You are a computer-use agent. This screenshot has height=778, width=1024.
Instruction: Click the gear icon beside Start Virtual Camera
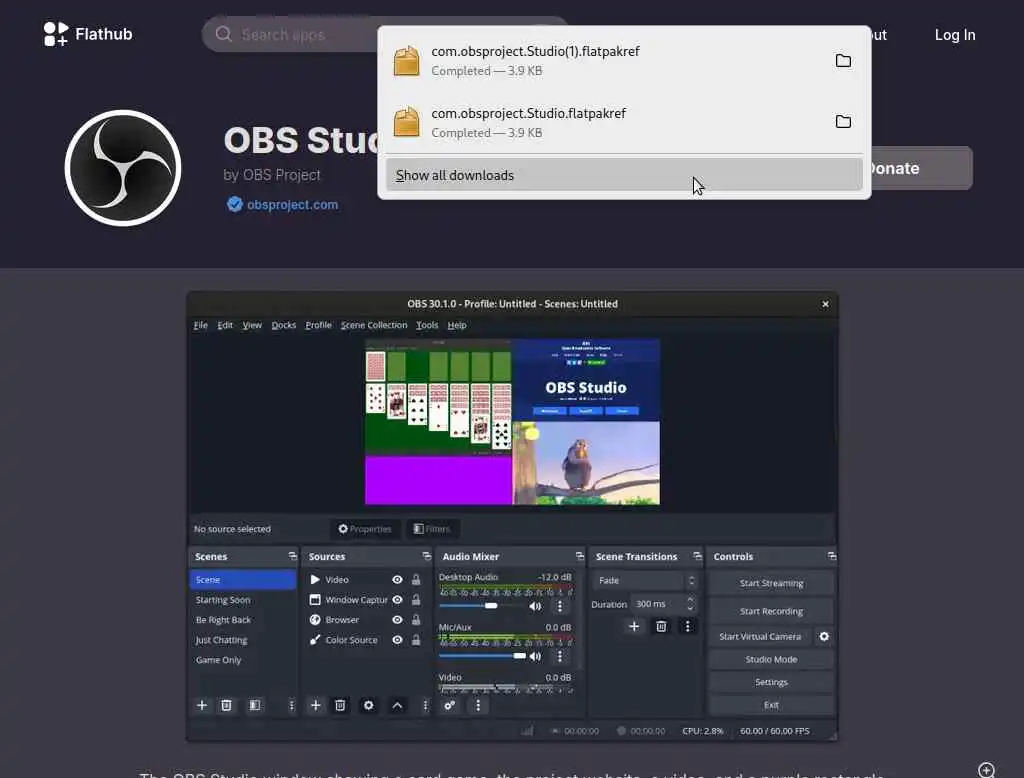coord(824,636)
